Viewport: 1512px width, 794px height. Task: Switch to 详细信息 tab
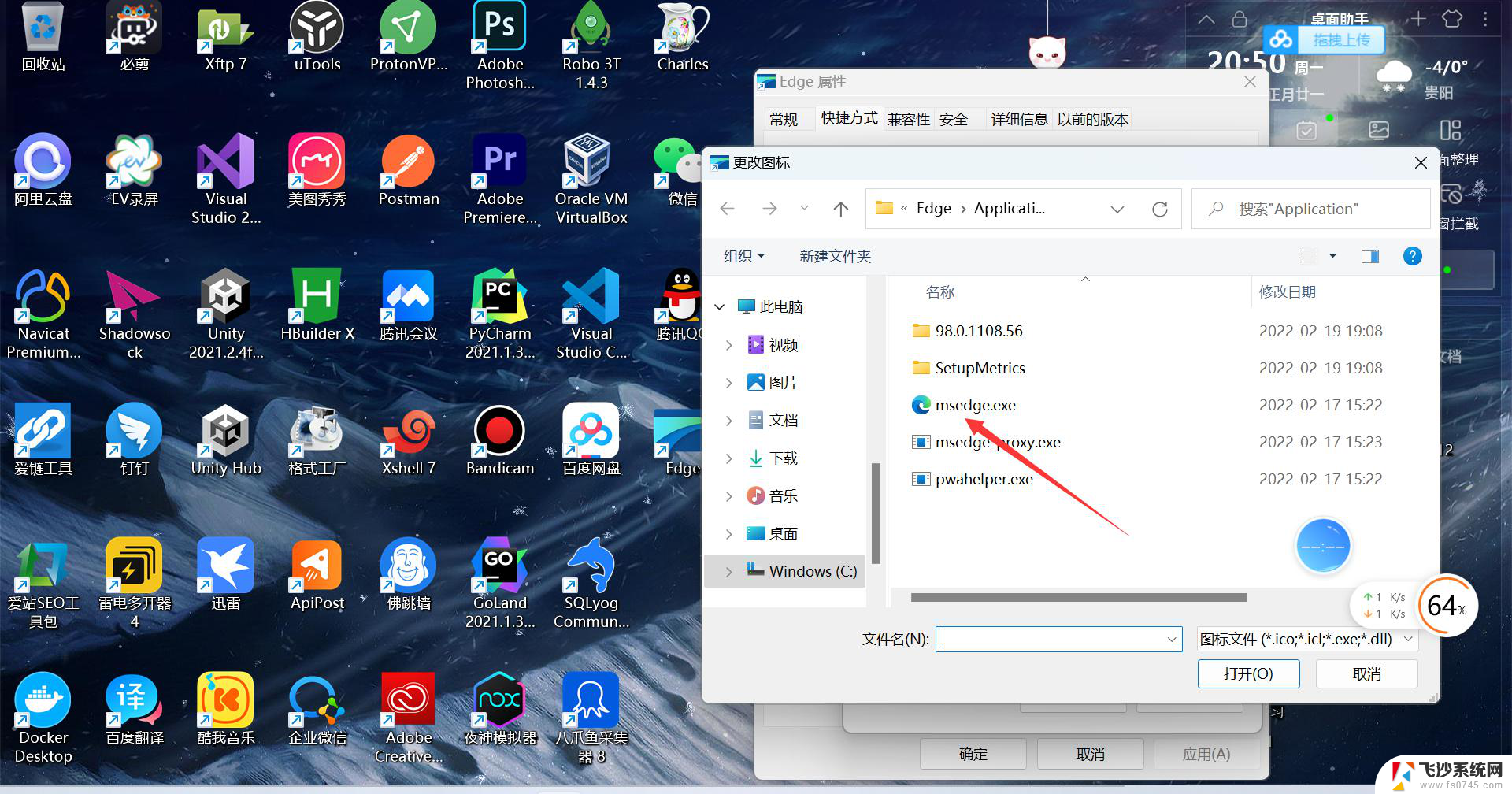point(1019,119)
